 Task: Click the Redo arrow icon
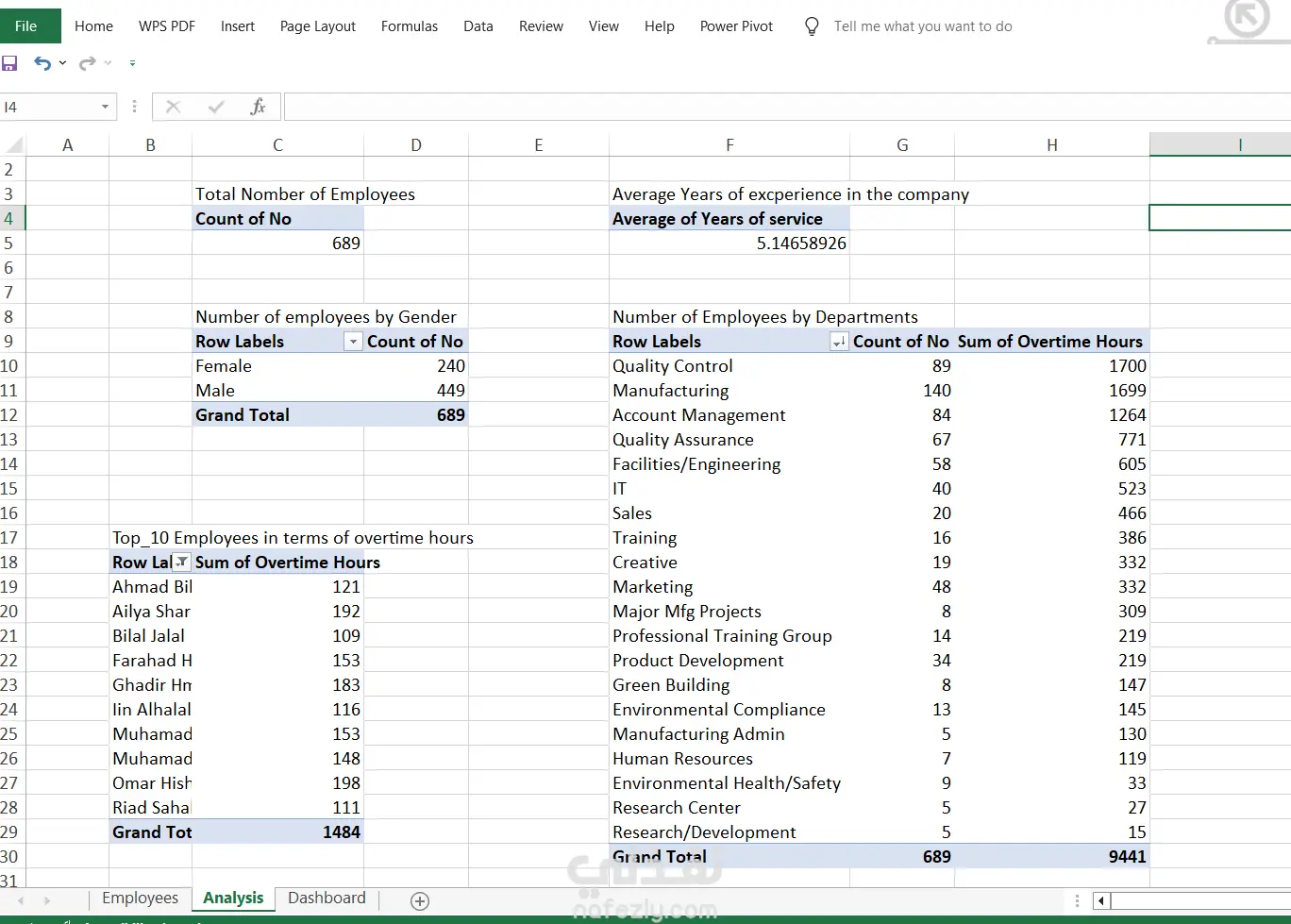[x=87, y=63]
